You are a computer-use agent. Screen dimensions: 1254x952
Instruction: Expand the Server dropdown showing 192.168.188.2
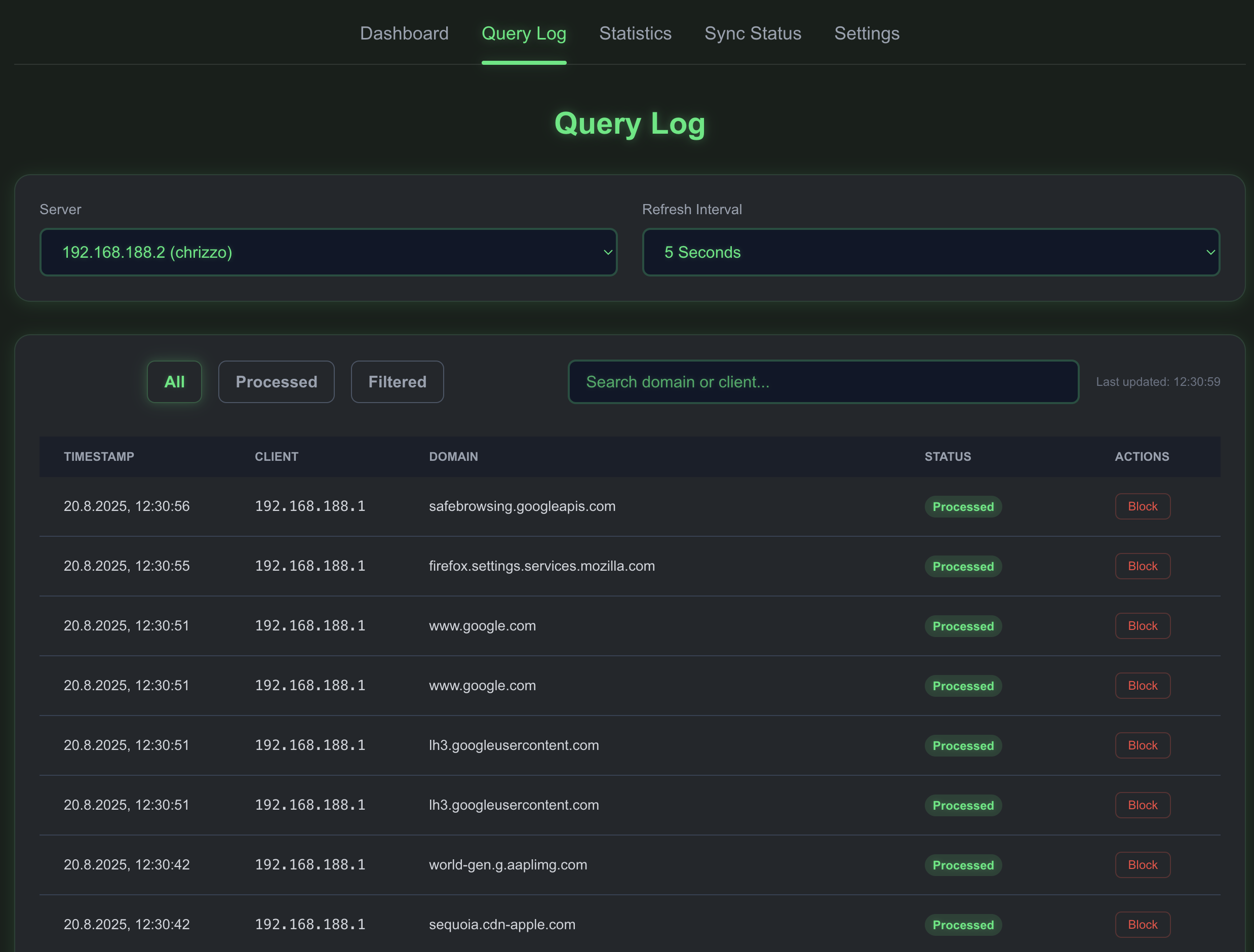[x=328, y=252]
